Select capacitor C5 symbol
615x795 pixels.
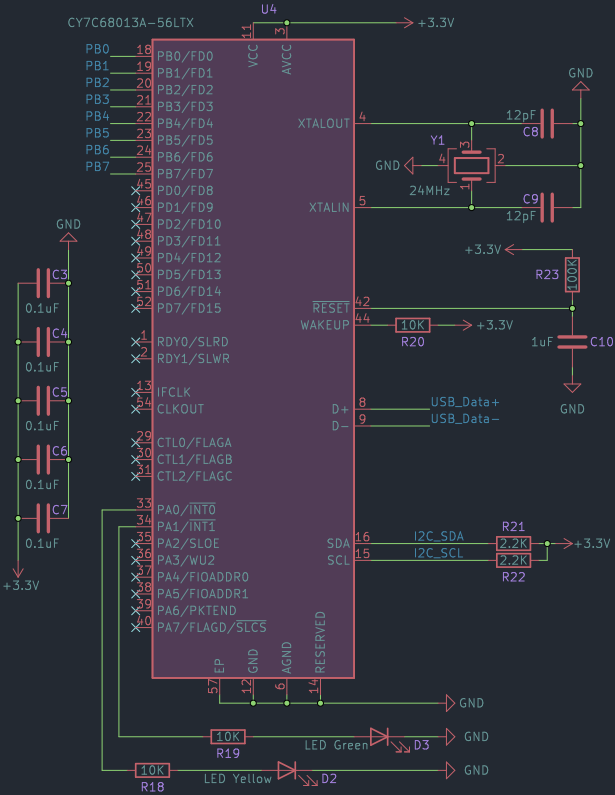tap(43, 401)
